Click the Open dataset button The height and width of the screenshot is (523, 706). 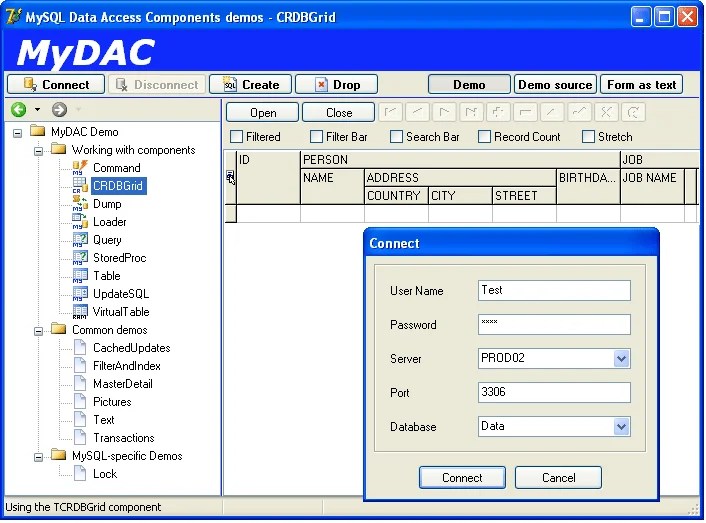click(262, 113)
